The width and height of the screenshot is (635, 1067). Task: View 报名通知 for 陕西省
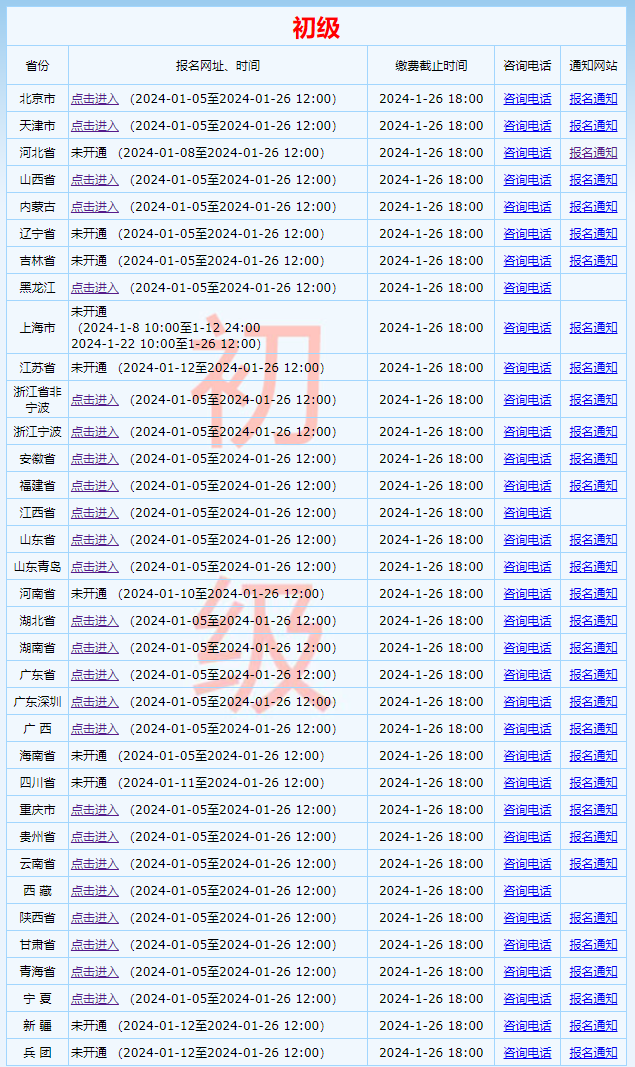point(593,918)
